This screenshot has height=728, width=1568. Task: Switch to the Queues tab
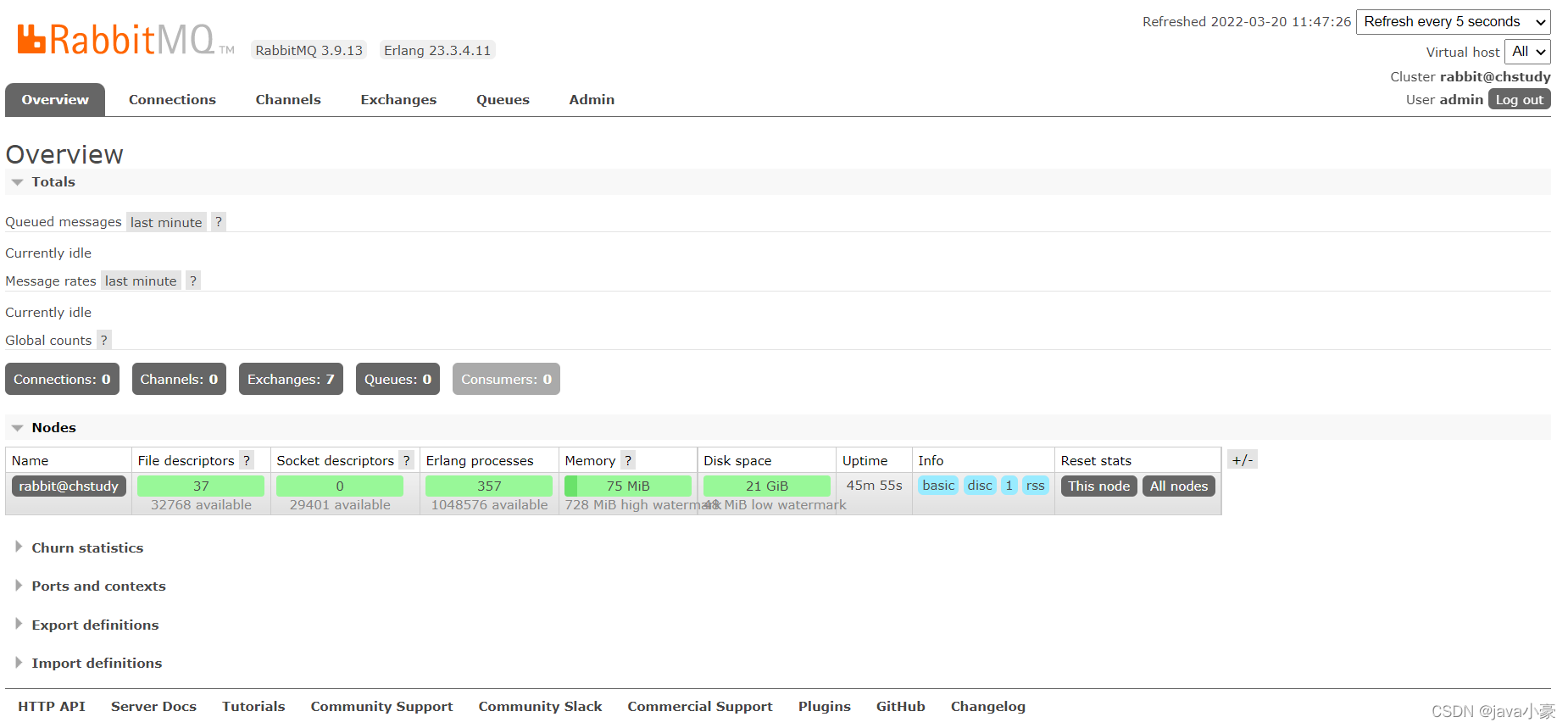tap(503, 100)
